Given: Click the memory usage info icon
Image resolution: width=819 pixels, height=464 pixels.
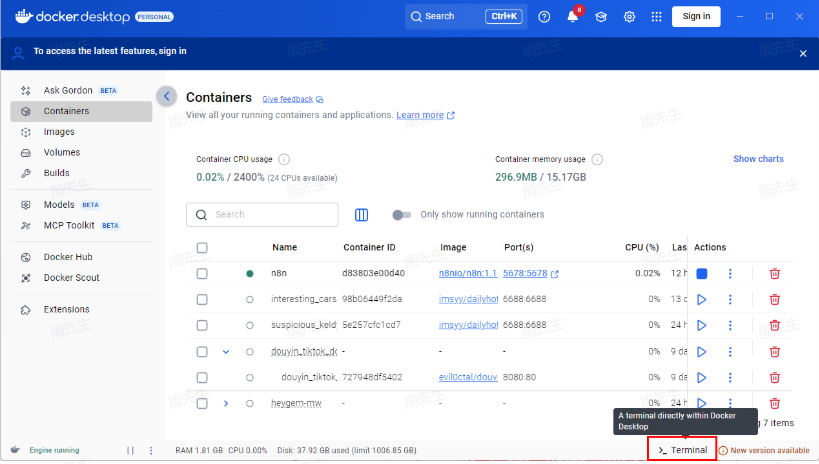Looking at the screenshot, I should click(597, 159).
